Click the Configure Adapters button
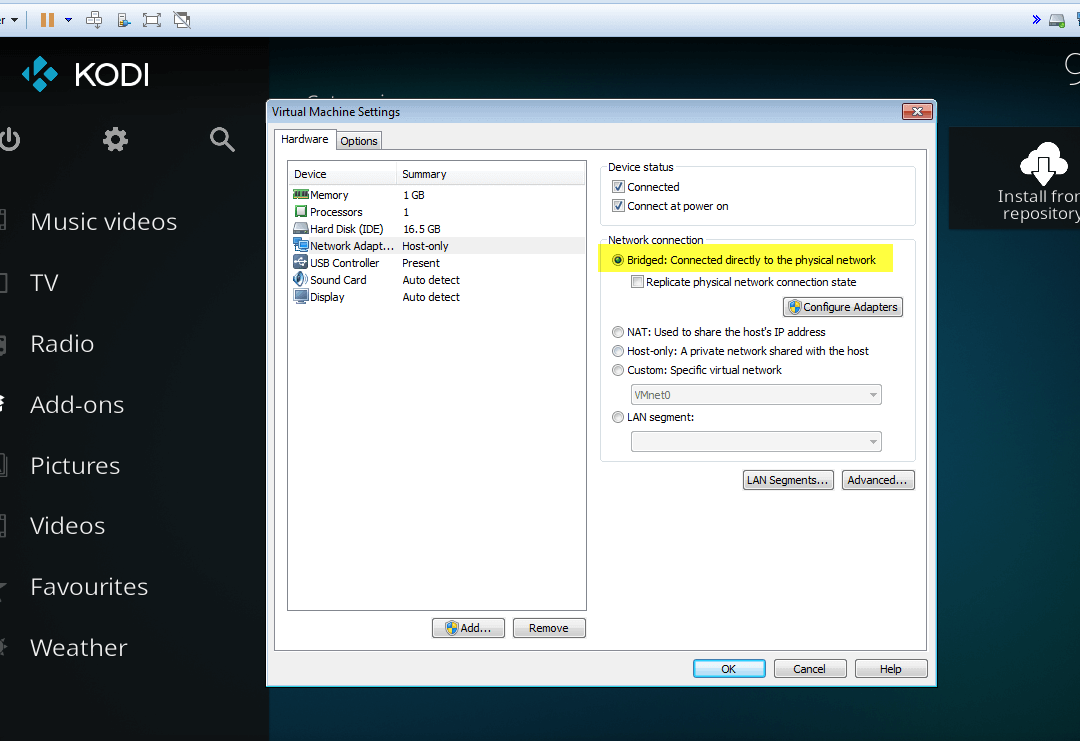The image size is (1080, 741). tap(842, 307)
